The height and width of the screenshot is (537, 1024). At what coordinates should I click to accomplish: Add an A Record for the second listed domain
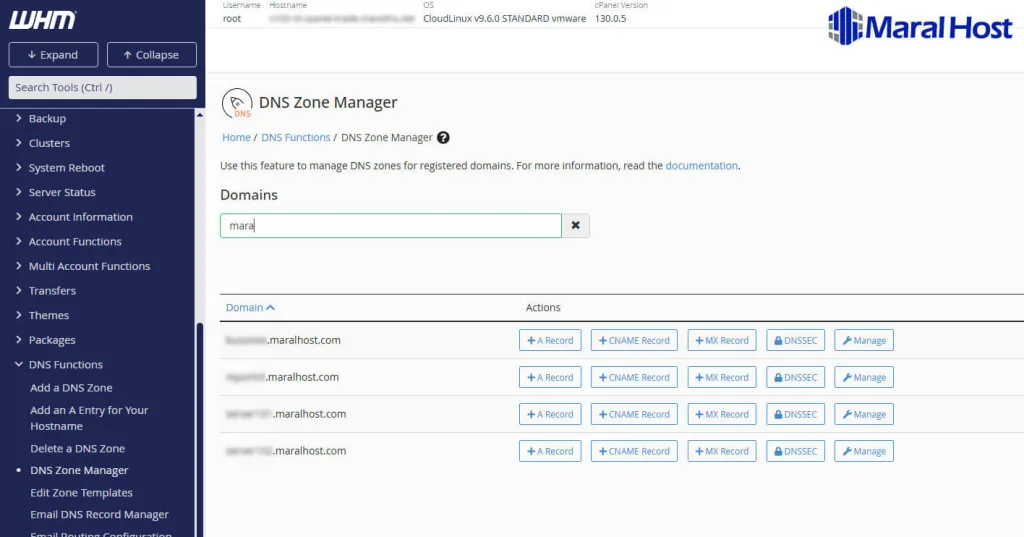point(550,378)
